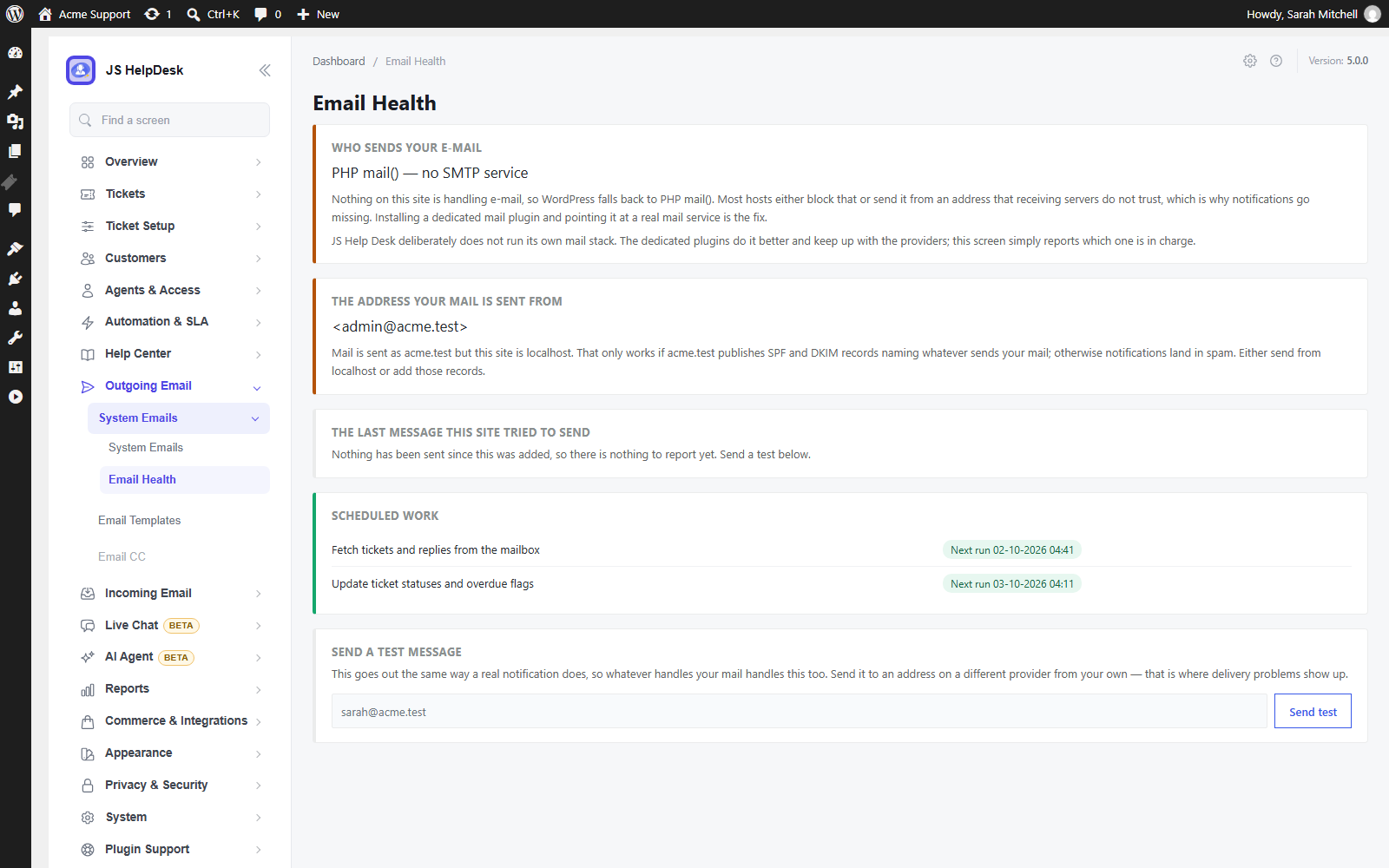Open Comments bubble icon in the left WordPress sidebar

pos(15,210)
